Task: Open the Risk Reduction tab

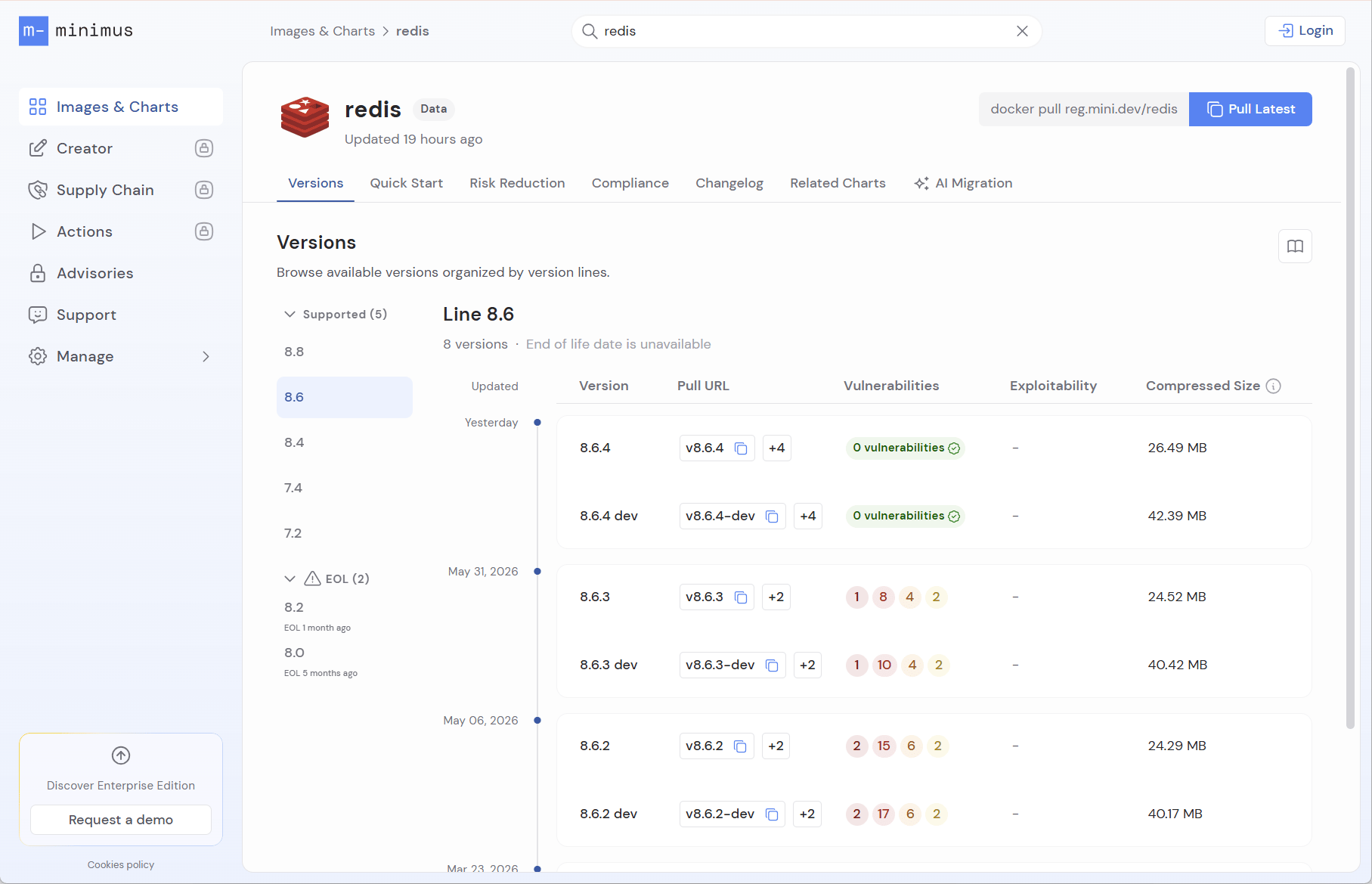Action: pyautogui.click(x=517, y=183)
